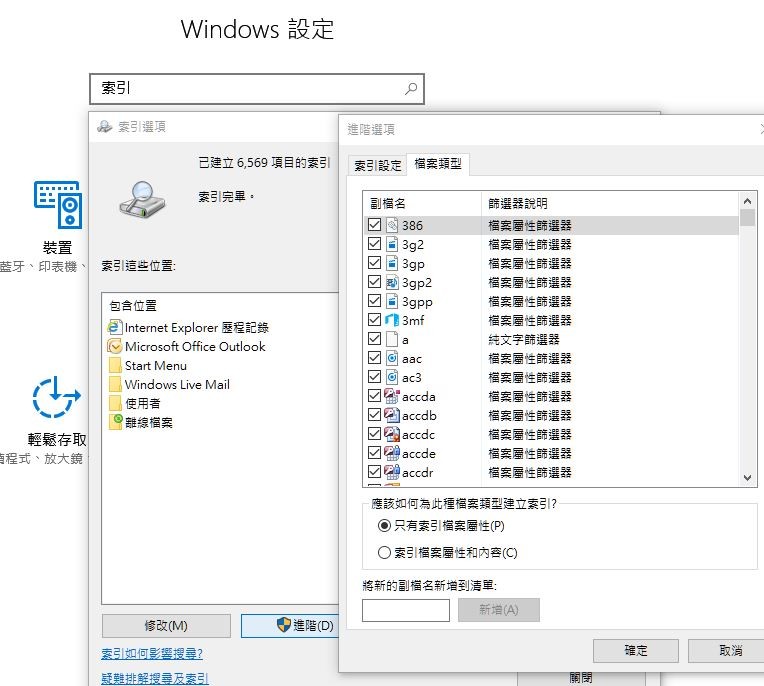Select the ac3 row filter description
The height and width of the screenshot is (686, 764).
(530, 378)
